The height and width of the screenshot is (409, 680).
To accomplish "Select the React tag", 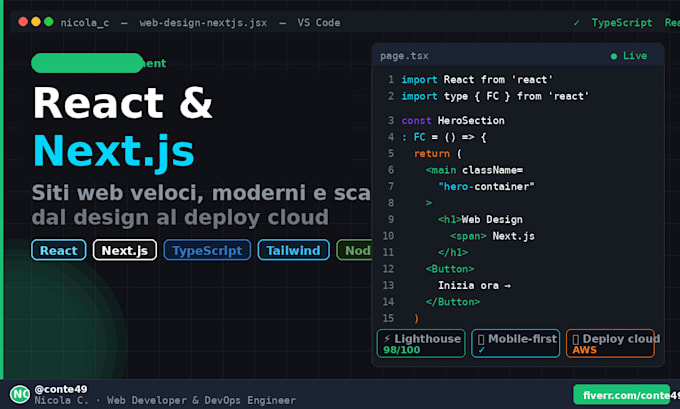I will point(59,250).
